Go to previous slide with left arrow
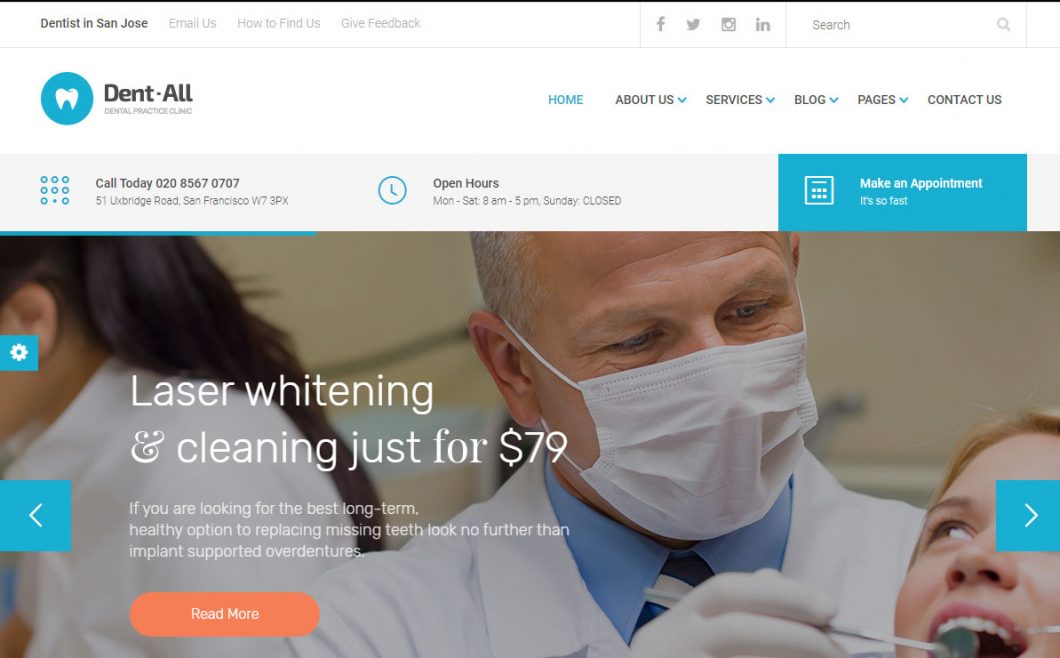 point(35,515)
